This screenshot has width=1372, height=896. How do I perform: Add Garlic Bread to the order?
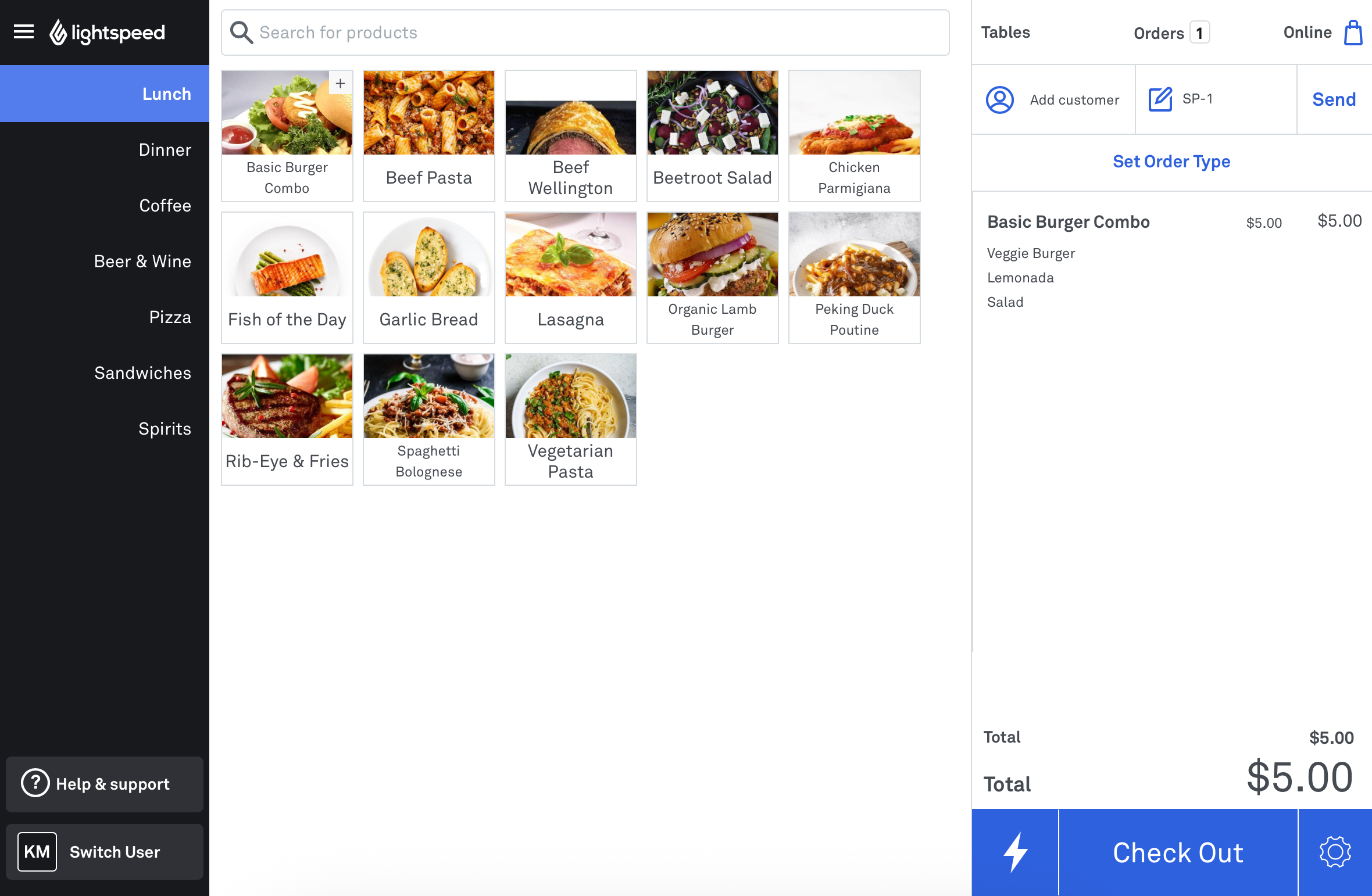429,278
